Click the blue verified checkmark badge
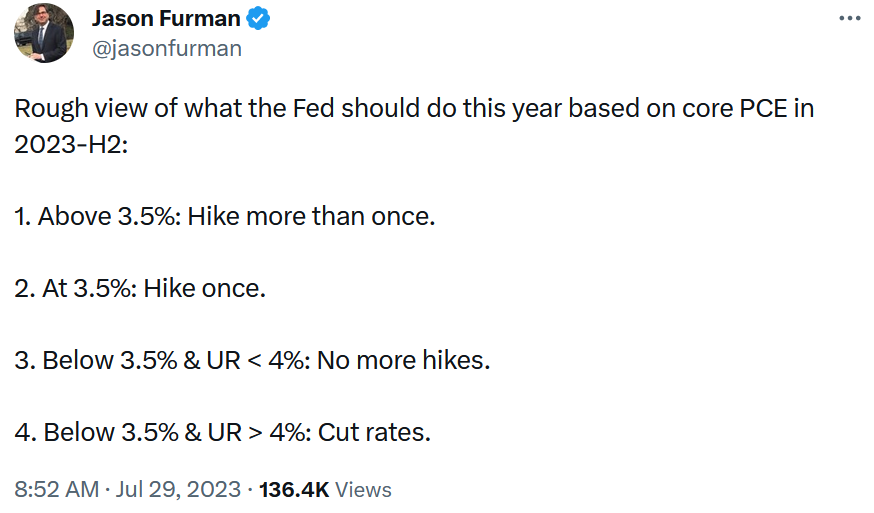 tap(258, 18)
